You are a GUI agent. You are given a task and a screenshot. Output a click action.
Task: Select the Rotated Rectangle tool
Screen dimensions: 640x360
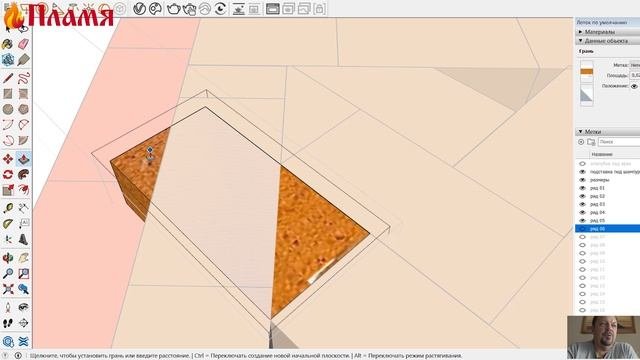(x=23, y=93)
